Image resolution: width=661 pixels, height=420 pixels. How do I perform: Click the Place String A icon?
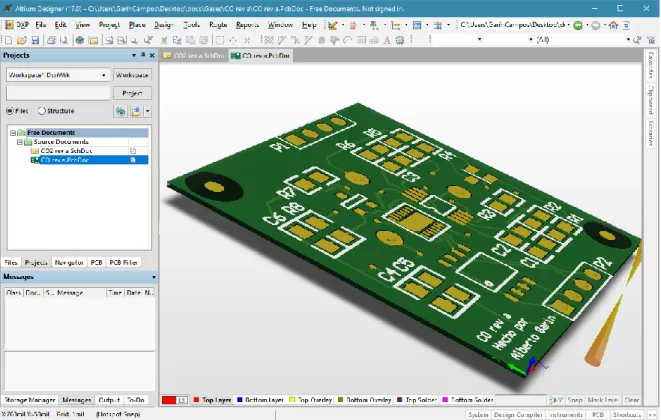click(x=387, y=40)
